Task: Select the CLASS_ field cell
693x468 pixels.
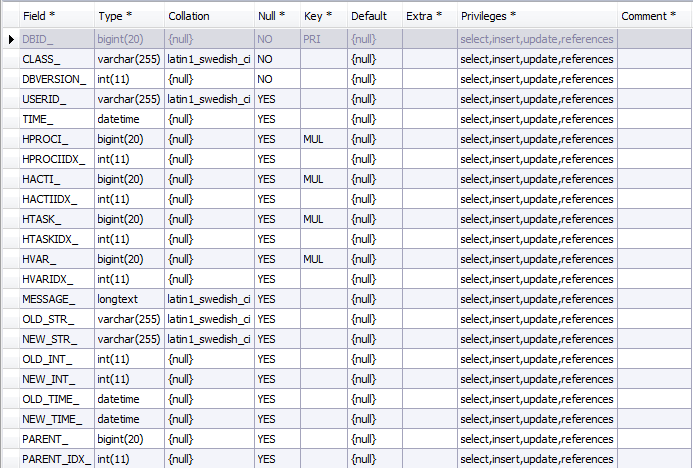Action: (57, 59)
